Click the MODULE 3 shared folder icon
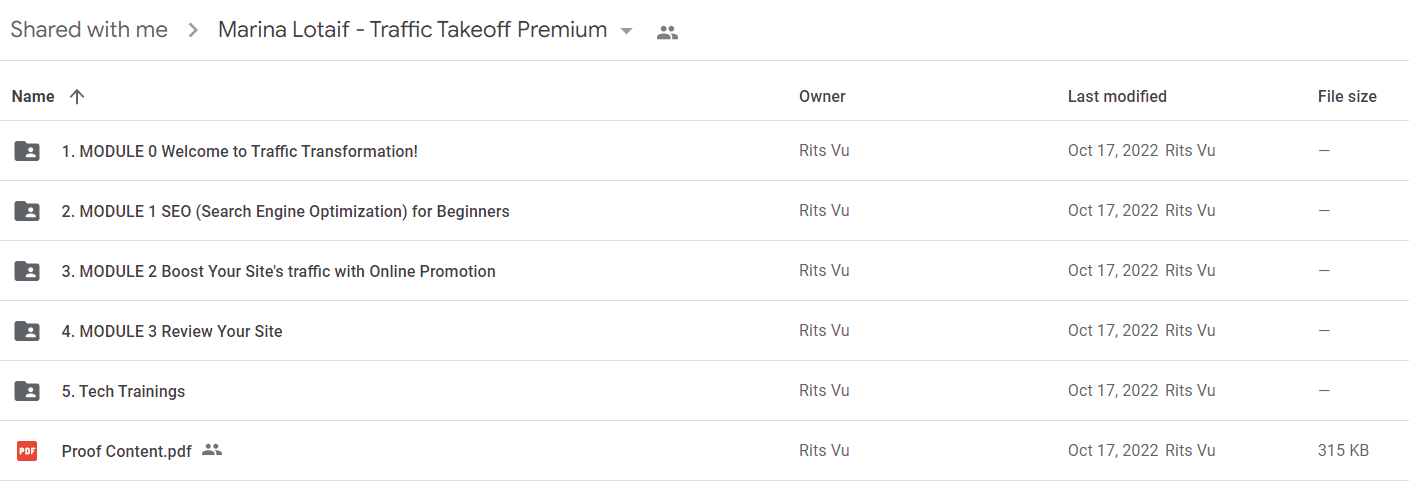1409x482 pixels. 27,331
